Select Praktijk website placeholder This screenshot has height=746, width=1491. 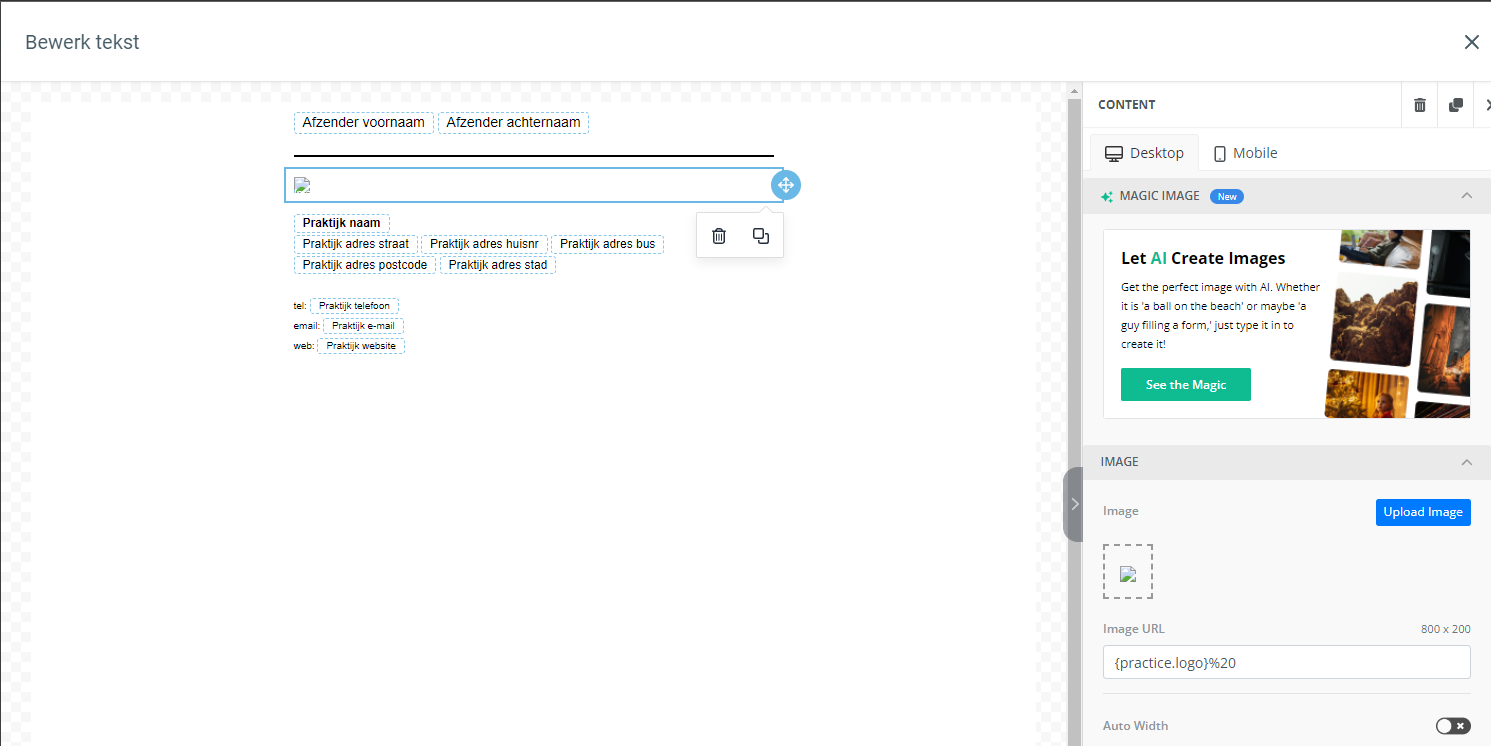click(x=361, y=346)
